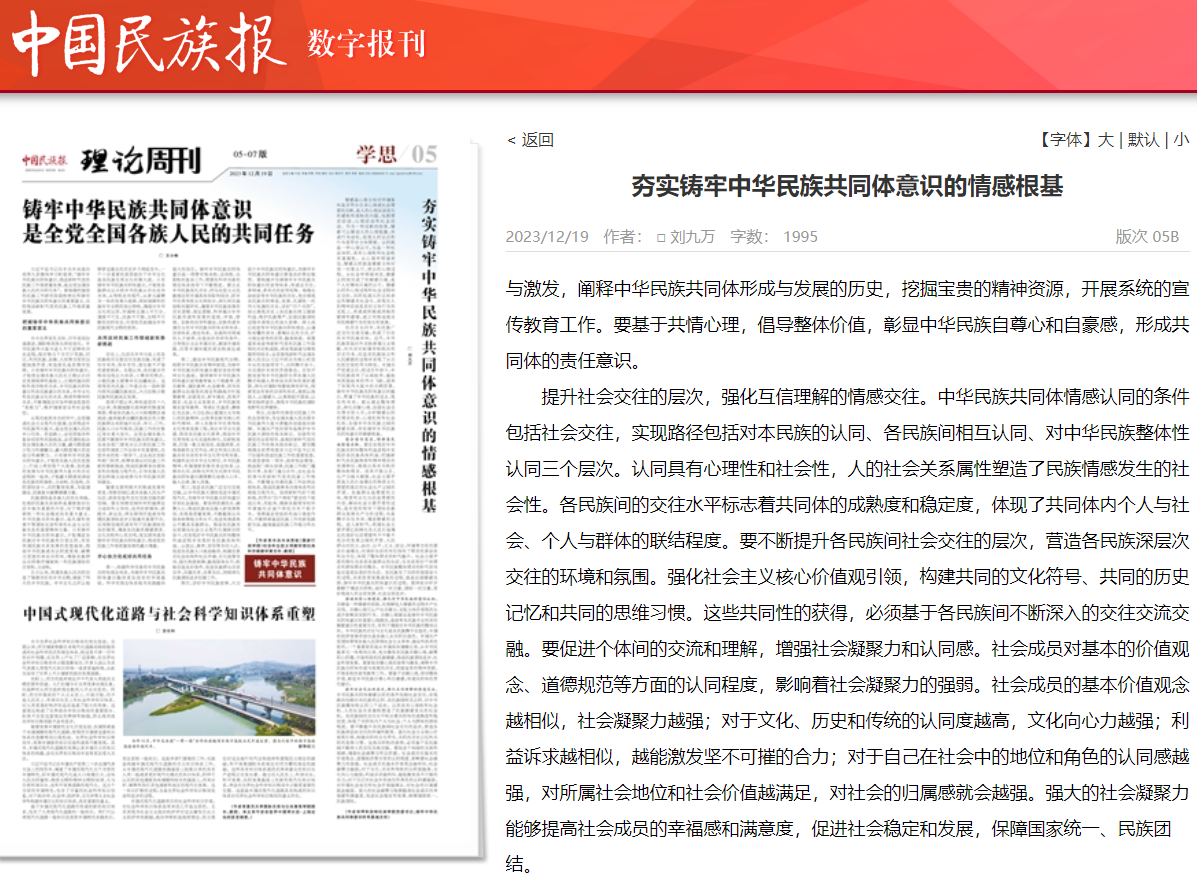Select the 默认 font size option
1197x879 pixels.
click(1146, 140)
